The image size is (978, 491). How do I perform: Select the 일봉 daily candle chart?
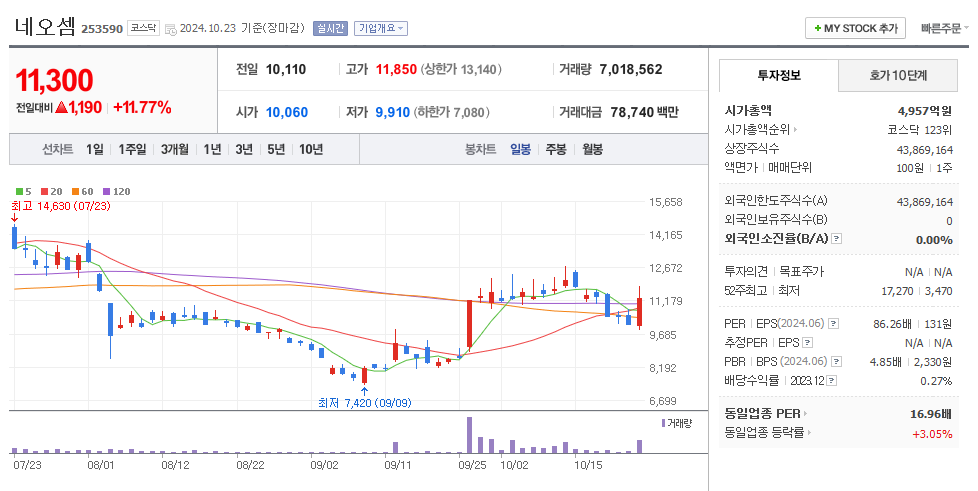point(520,149)
